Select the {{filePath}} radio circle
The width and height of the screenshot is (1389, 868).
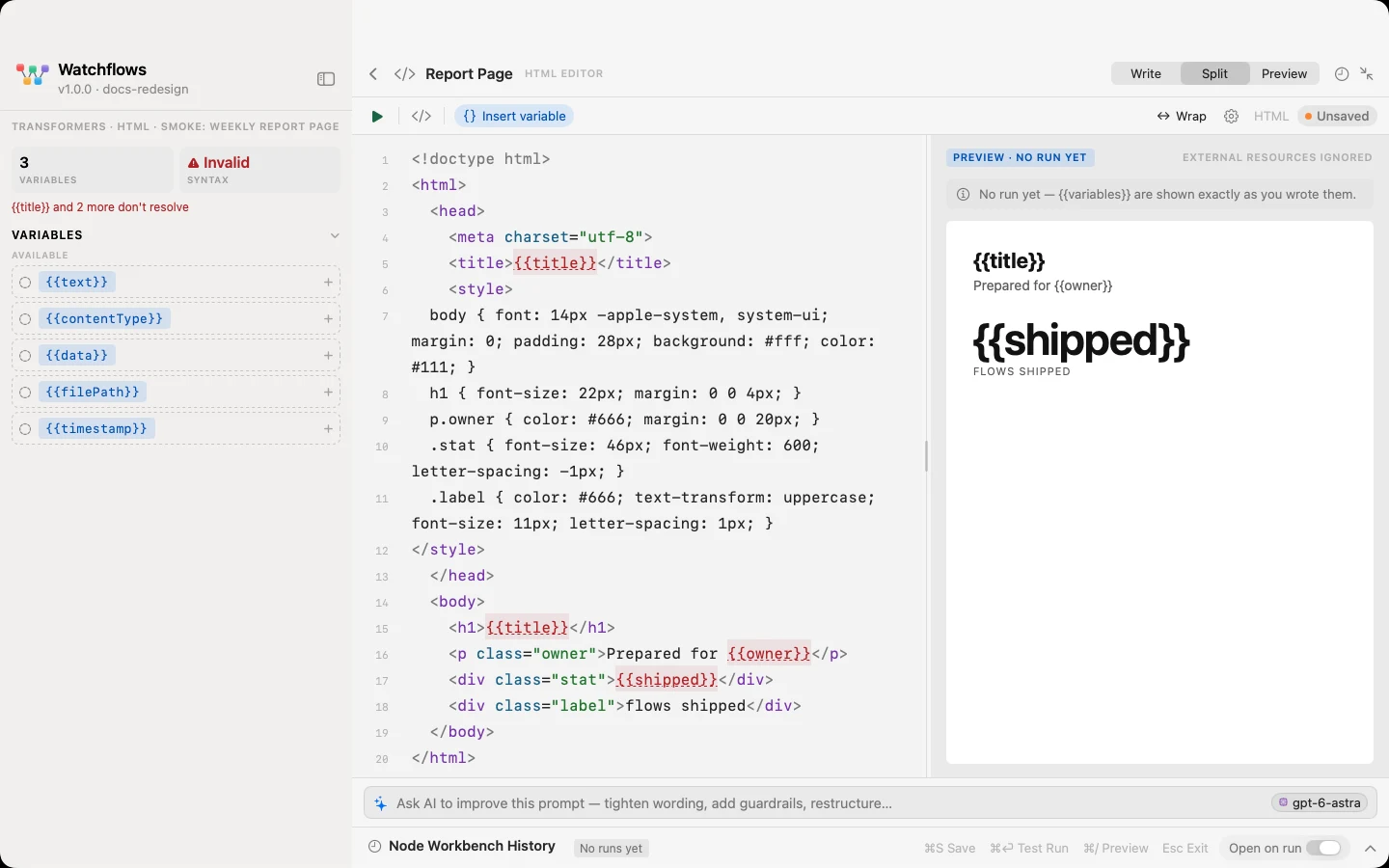tap(25, 393)
